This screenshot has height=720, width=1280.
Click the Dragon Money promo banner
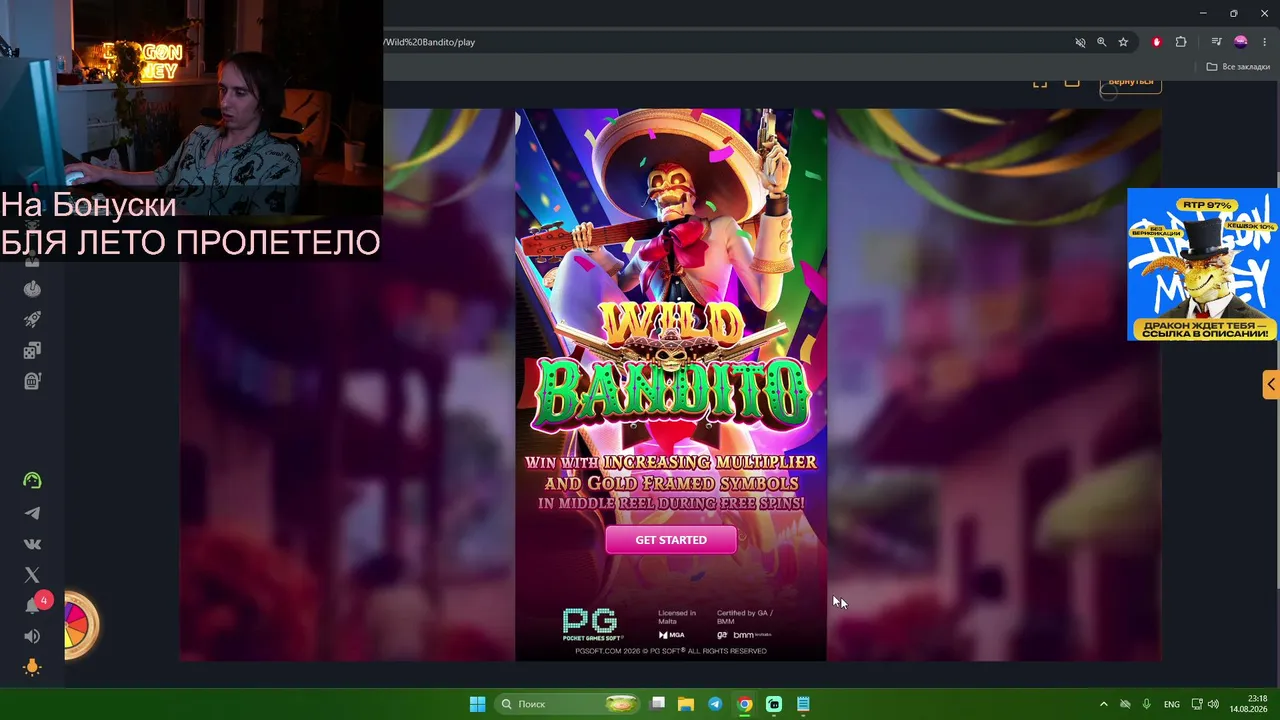1203,265
